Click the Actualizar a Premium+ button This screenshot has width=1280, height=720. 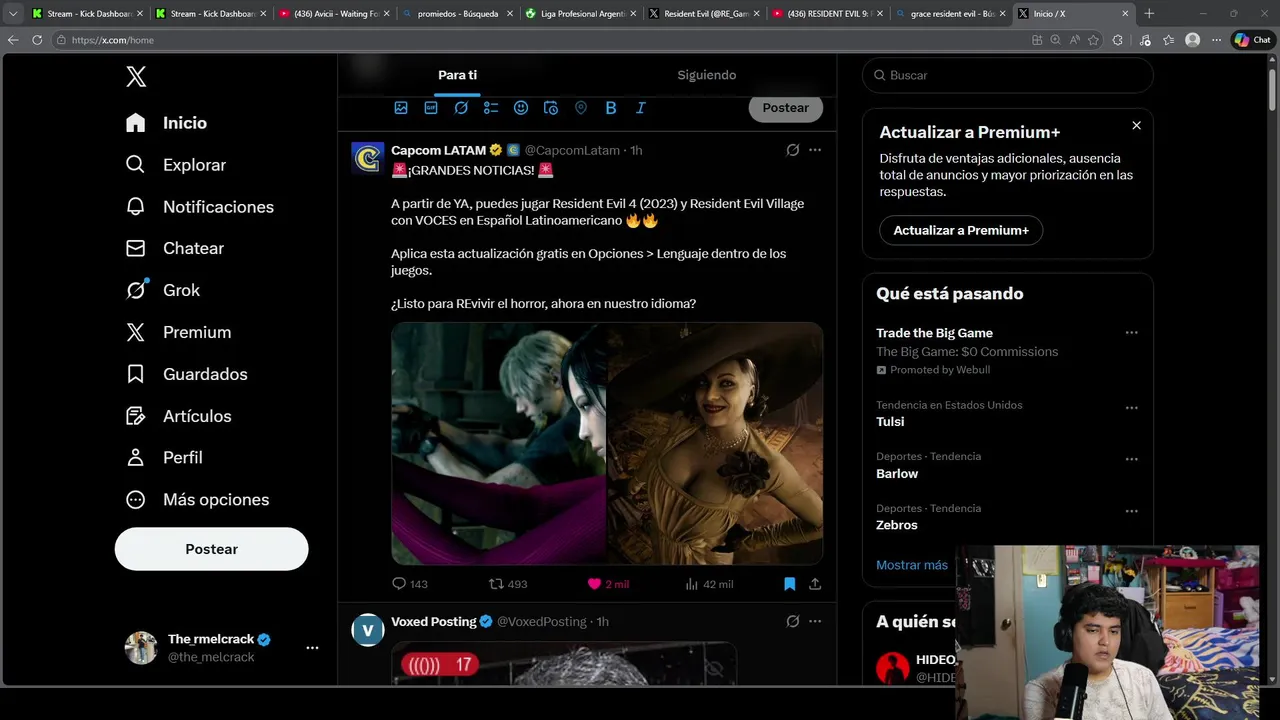(x=961, y=230)
